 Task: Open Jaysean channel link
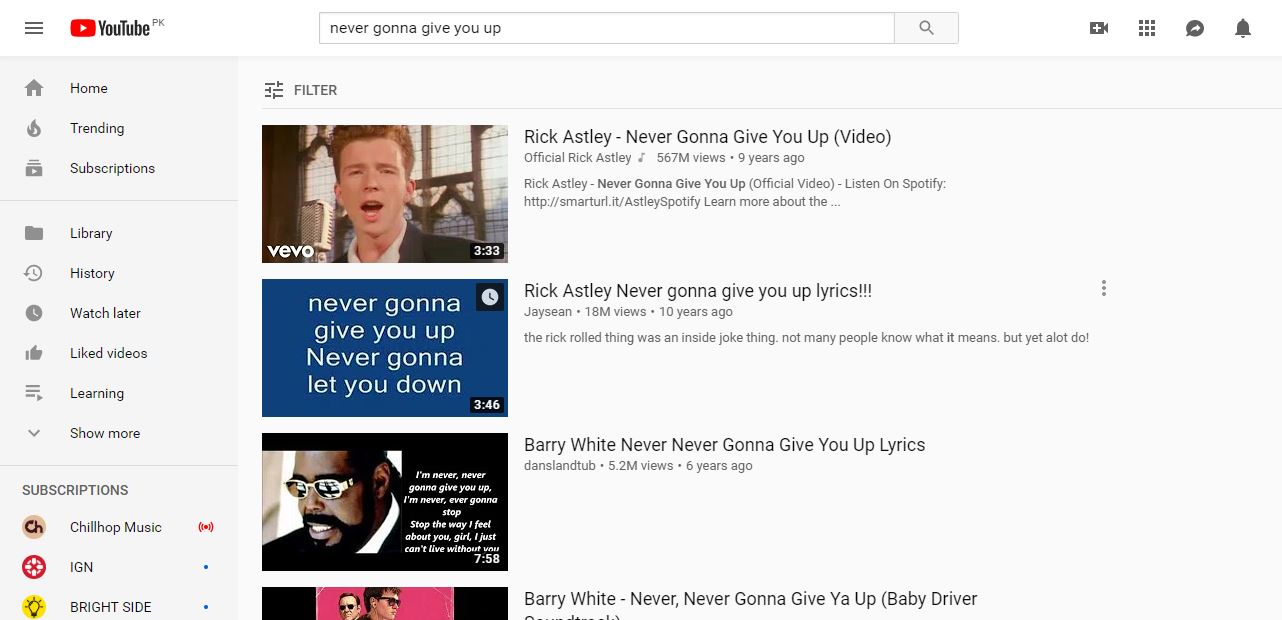tap(548, 312)
